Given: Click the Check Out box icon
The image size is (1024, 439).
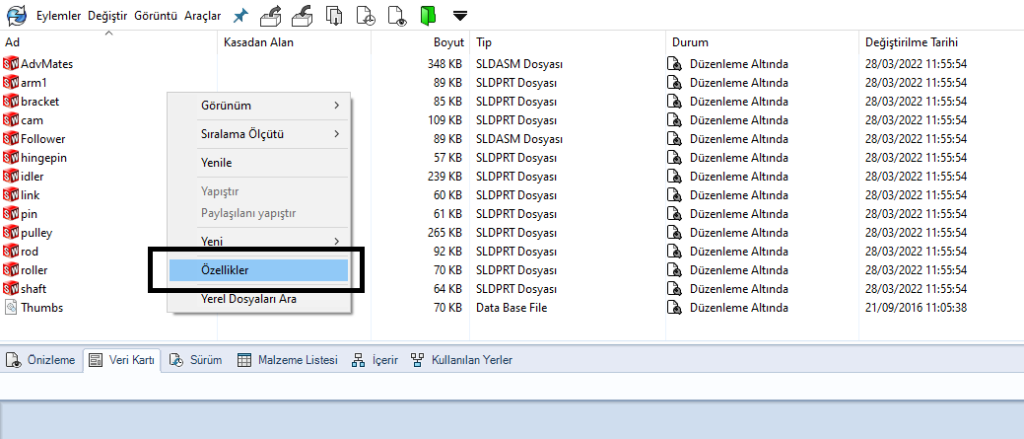Looking at the screenshot, I should coord(271,15).
